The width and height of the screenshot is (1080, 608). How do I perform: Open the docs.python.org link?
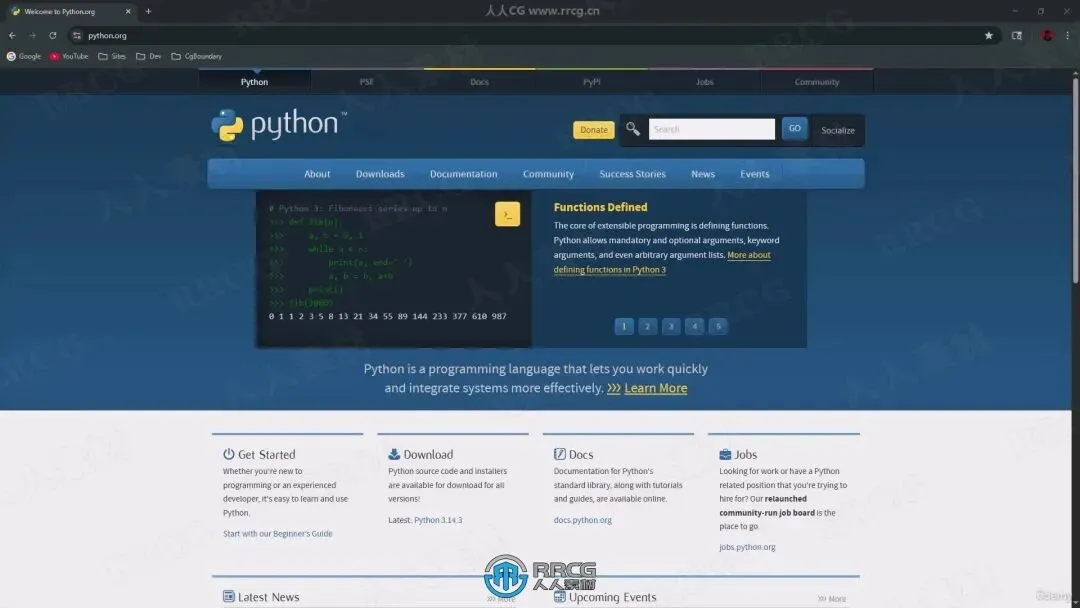click(x=583, y=520)
